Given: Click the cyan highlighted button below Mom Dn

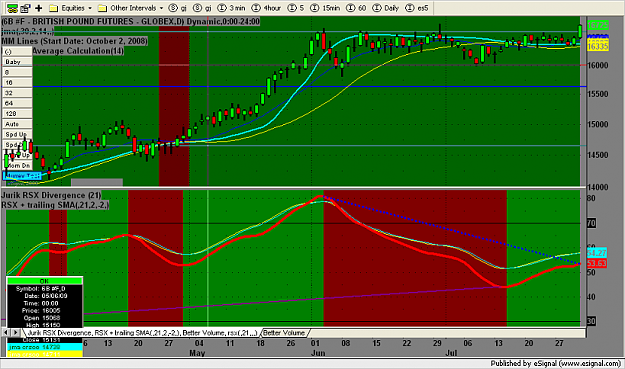Looking at the screenshot, I should coord(22,176).
